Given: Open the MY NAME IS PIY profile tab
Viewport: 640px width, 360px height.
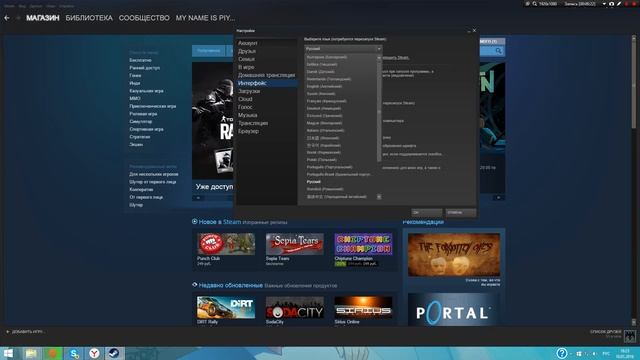Looking at the screenshot, I should pos(205,18).
